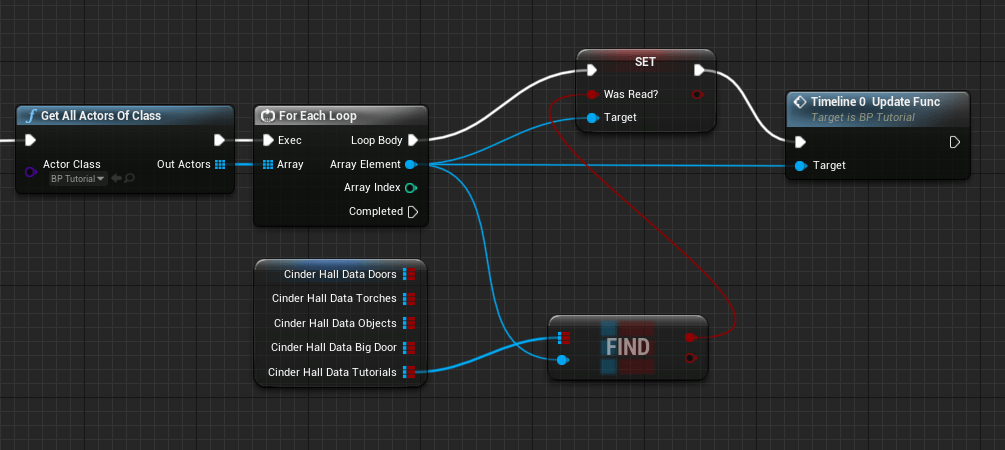Click the Array Index green output pin

(411, 187)
